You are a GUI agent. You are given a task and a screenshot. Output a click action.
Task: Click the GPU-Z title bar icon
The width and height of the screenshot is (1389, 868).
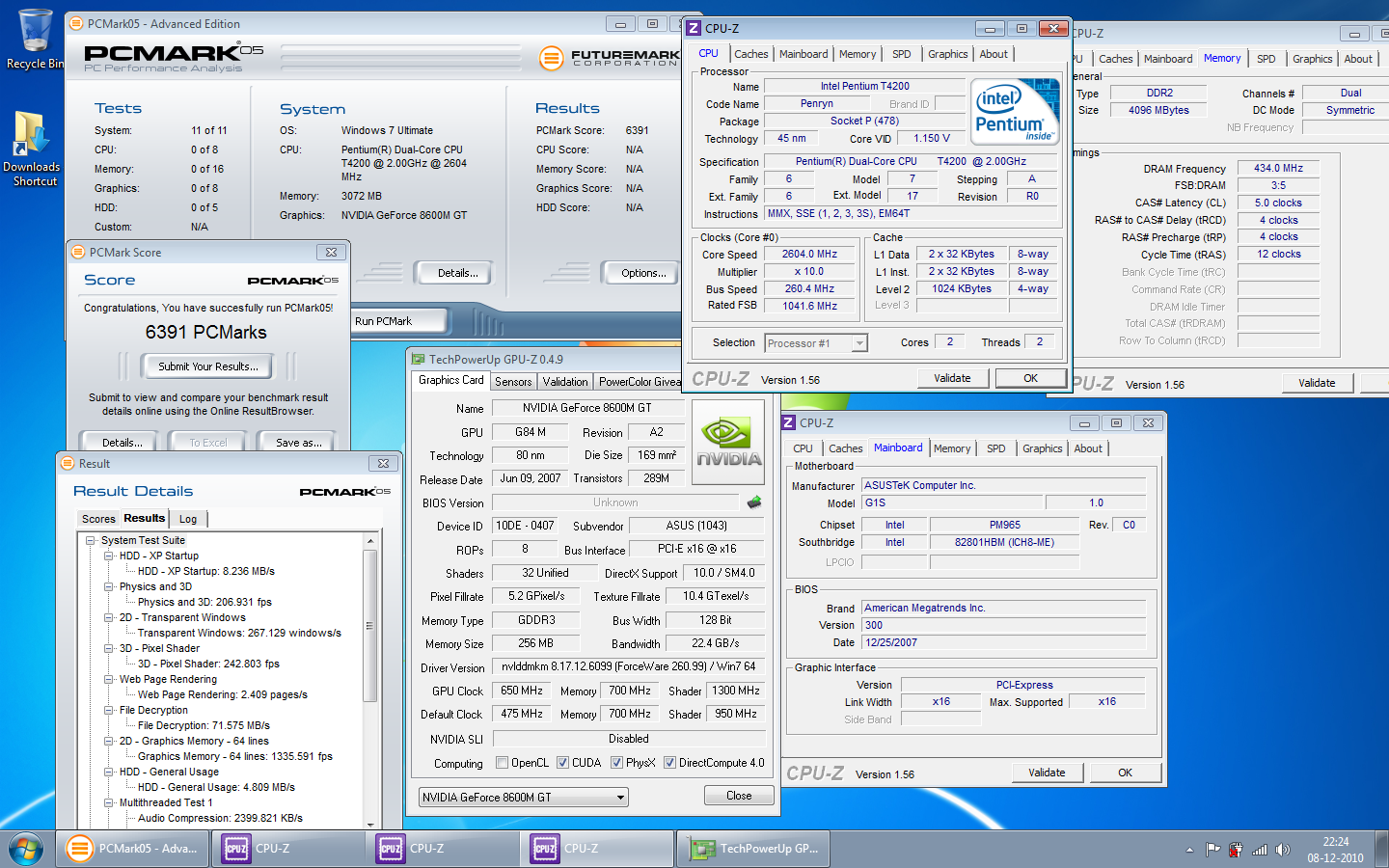coord(418,359)
